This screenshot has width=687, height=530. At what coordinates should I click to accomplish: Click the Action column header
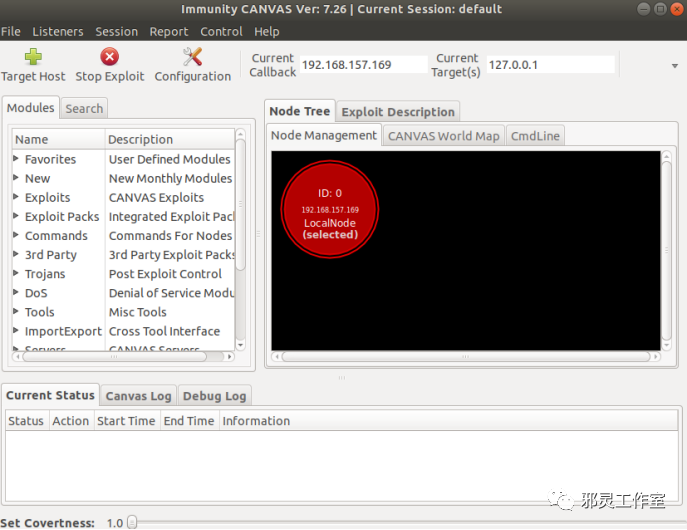tap(71, 421)
